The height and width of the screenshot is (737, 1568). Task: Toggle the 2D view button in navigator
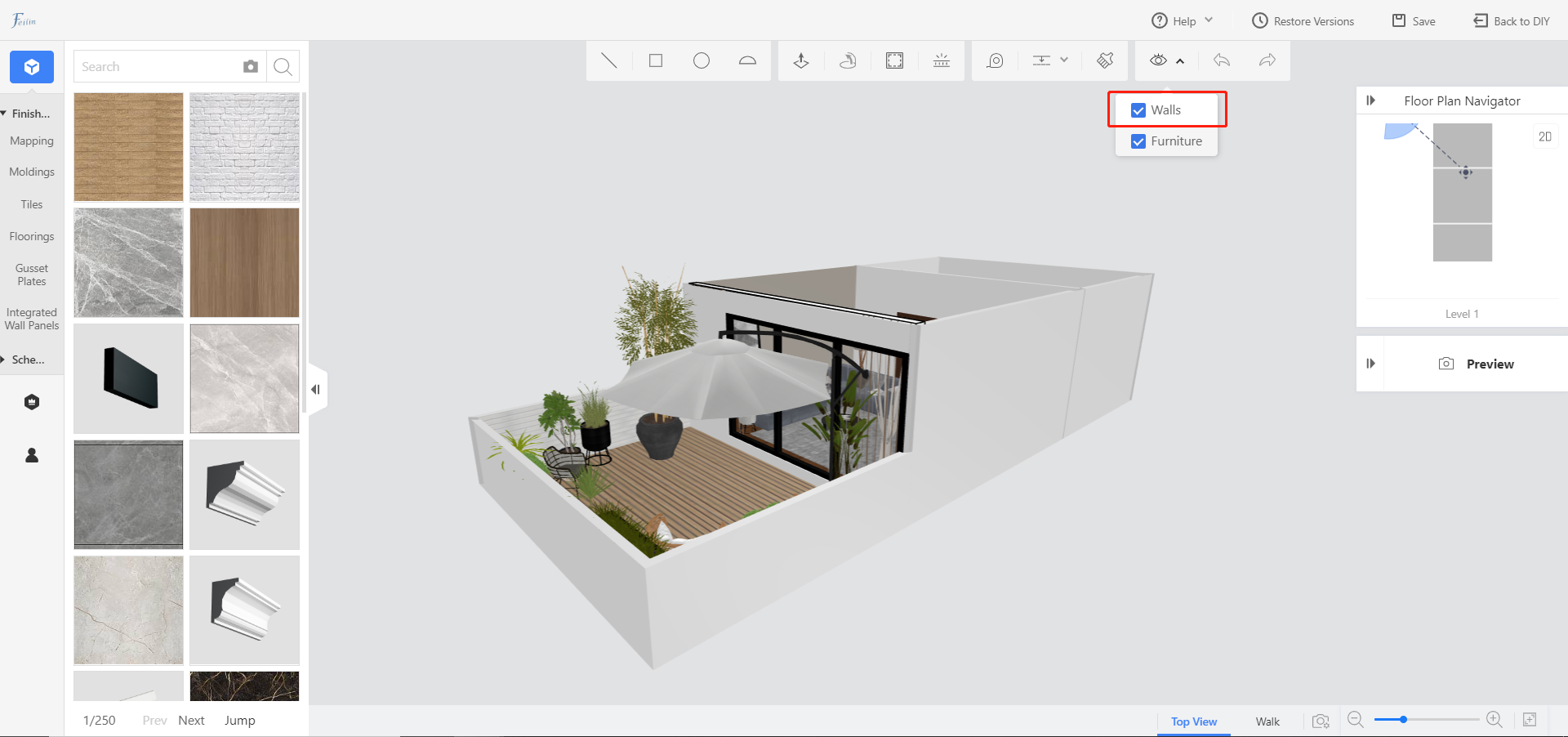[1545, 136]
